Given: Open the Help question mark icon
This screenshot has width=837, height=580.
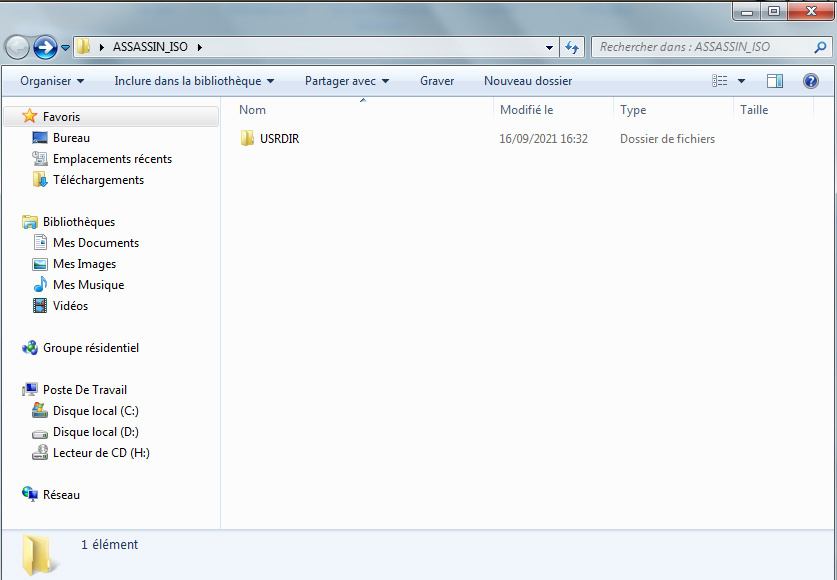Looking at the screenshot, I should (x=811, y=81).
